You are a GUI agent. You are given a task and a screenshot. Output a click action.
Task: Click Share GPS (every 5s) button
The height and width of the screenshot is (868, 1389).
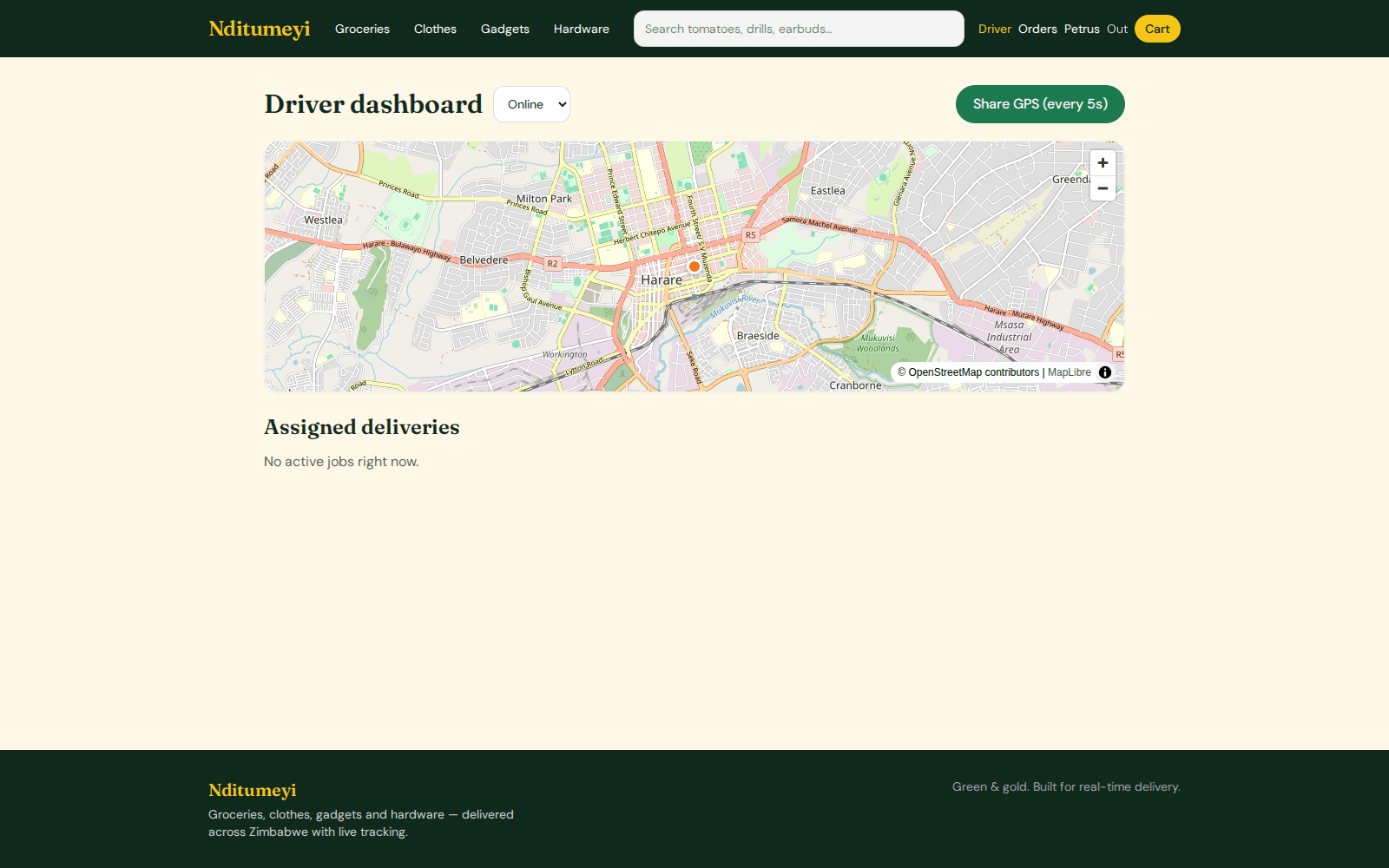click(x=1040, y=104)
